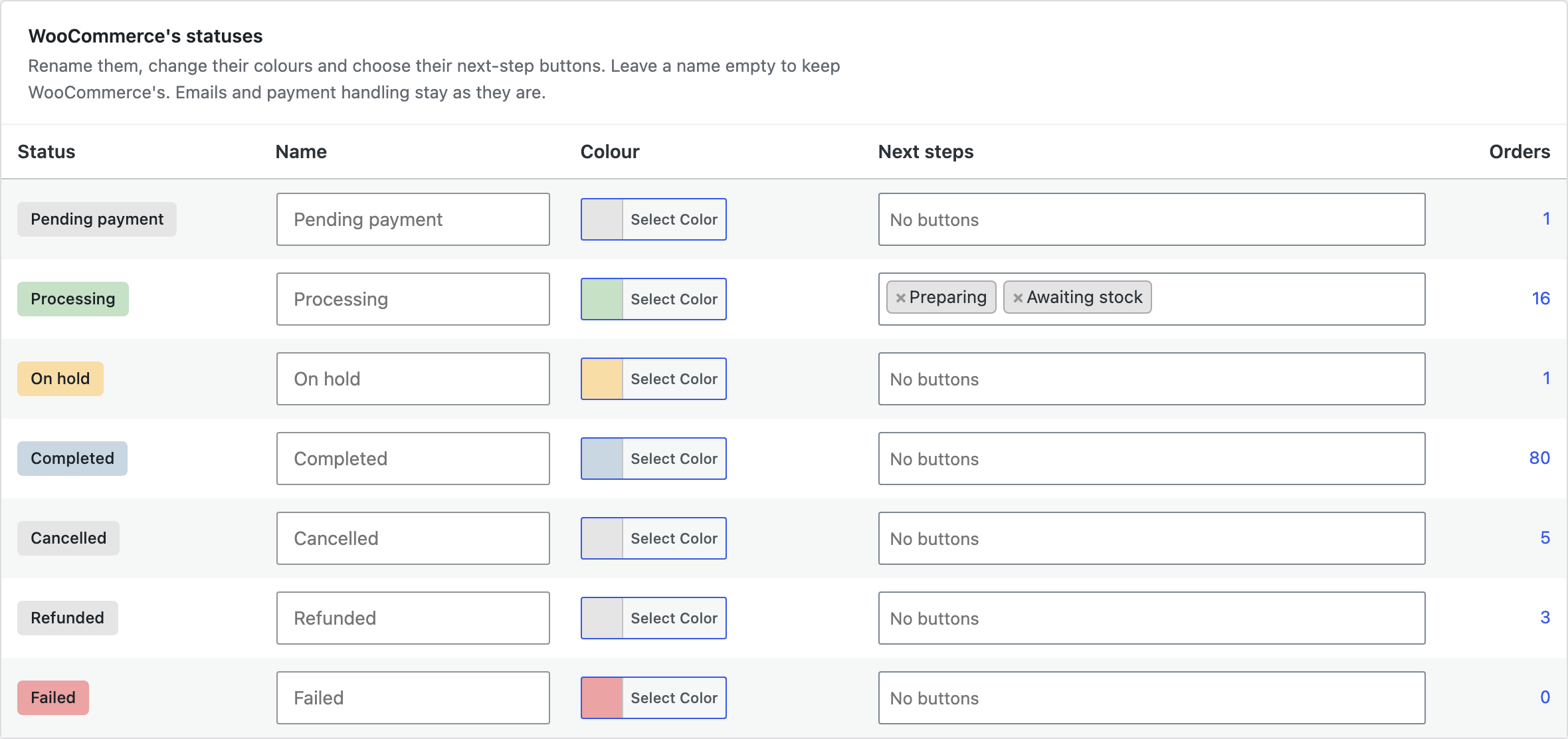The width and height of the screenshot is (1568, 739).
Task: Click the Colour column header
Action: tap(609, 152)
